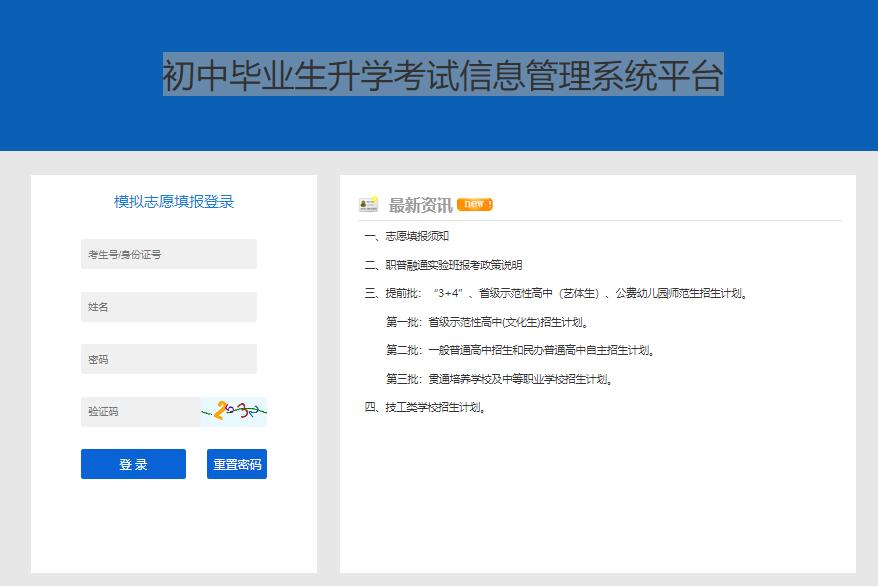Click the news card icon beside 最新资讯

(x=368, y=204)
